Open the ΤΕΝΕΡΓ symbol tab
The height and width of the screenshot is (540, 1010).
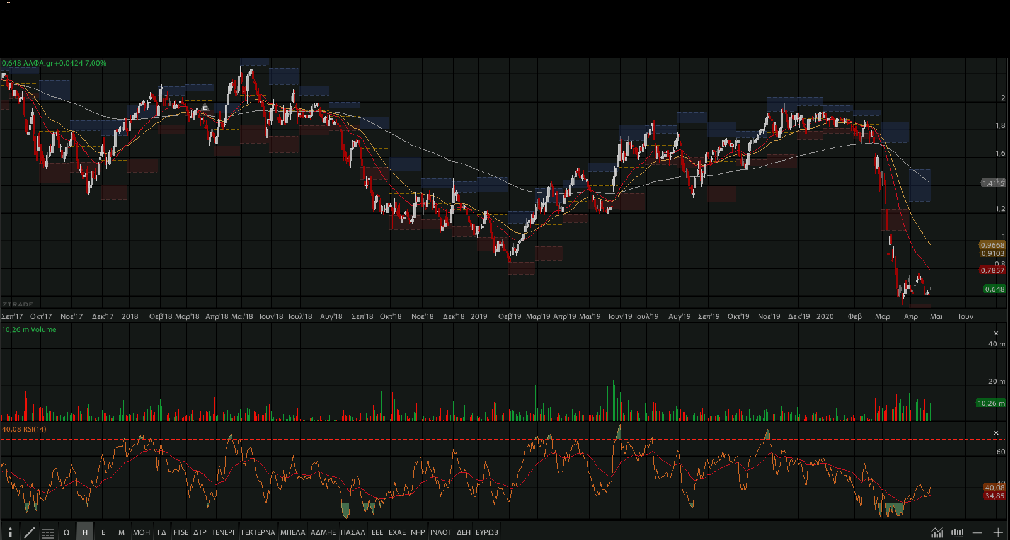225,532
